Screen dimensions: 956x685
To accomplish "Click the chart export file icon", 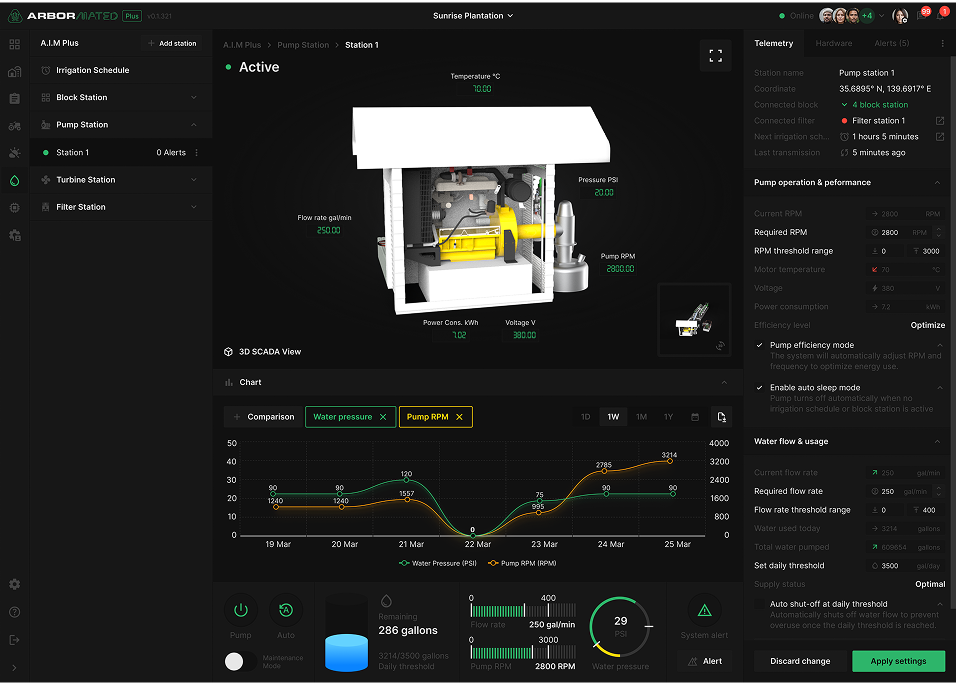I will 721,417.
